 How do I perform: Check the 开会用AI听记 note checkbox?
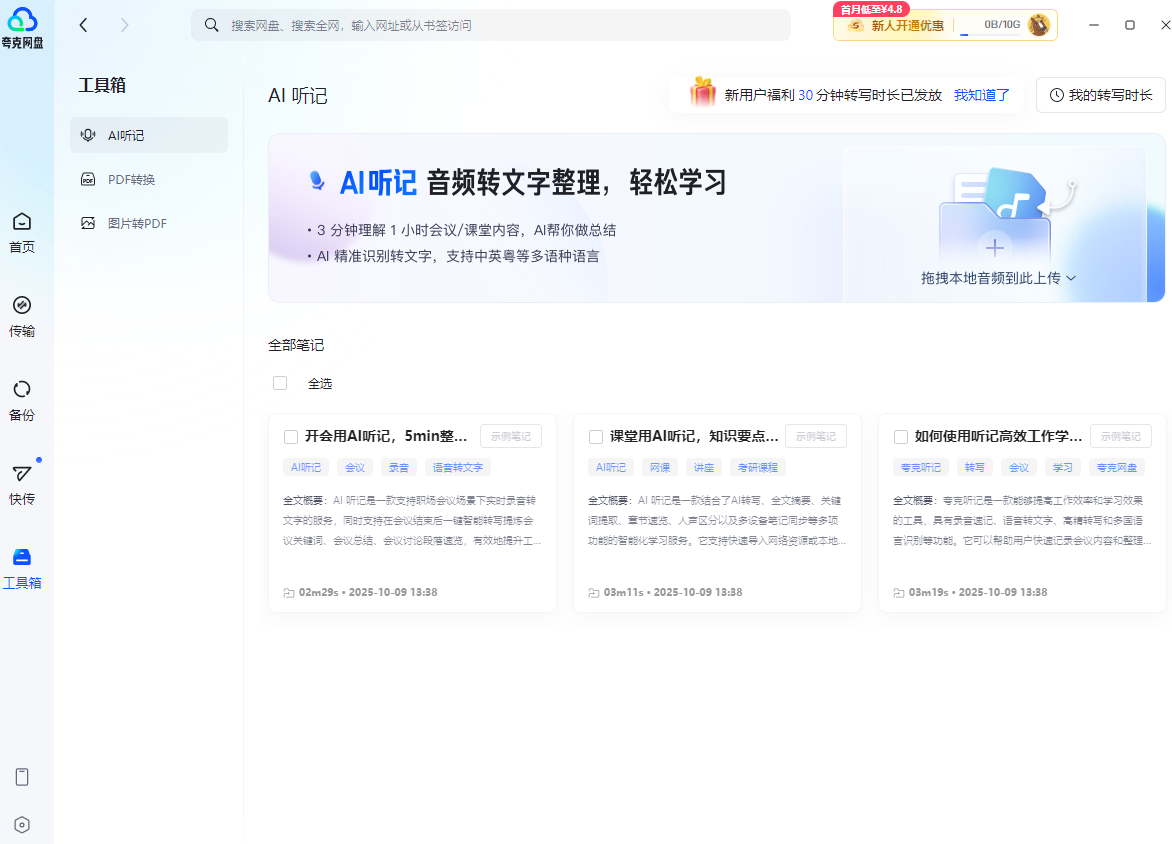(291, 437)
